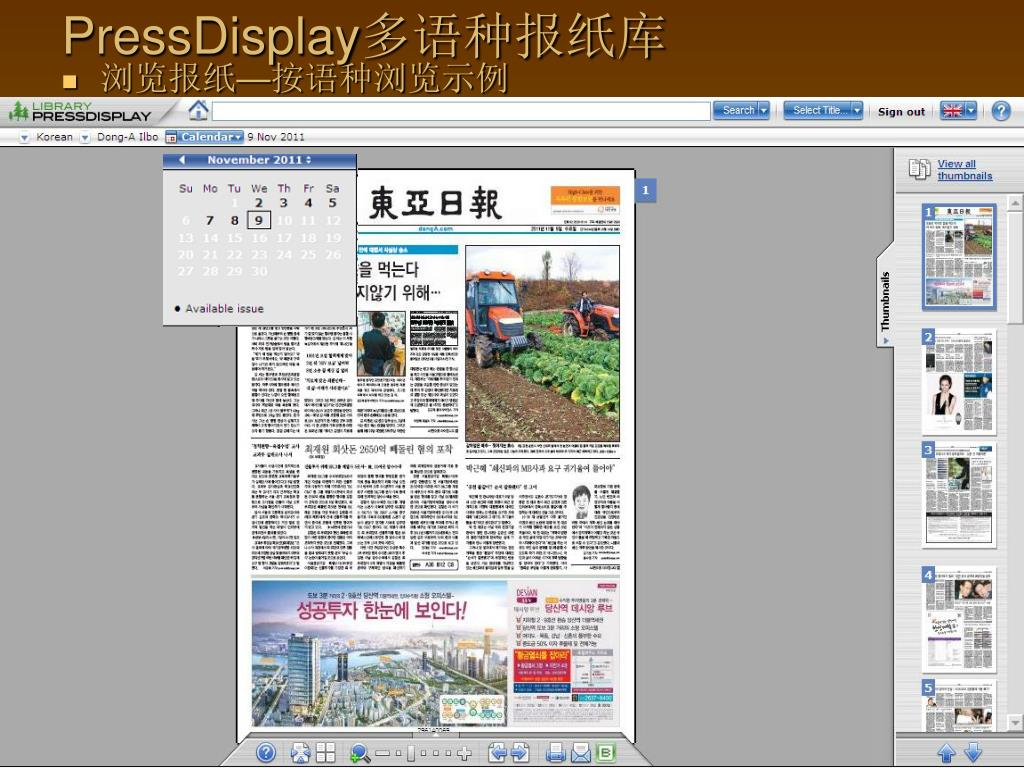Viewport: 1024px width, 768px height.
Task: Click the zoom slider handle
Action: (x=411, y=754)
